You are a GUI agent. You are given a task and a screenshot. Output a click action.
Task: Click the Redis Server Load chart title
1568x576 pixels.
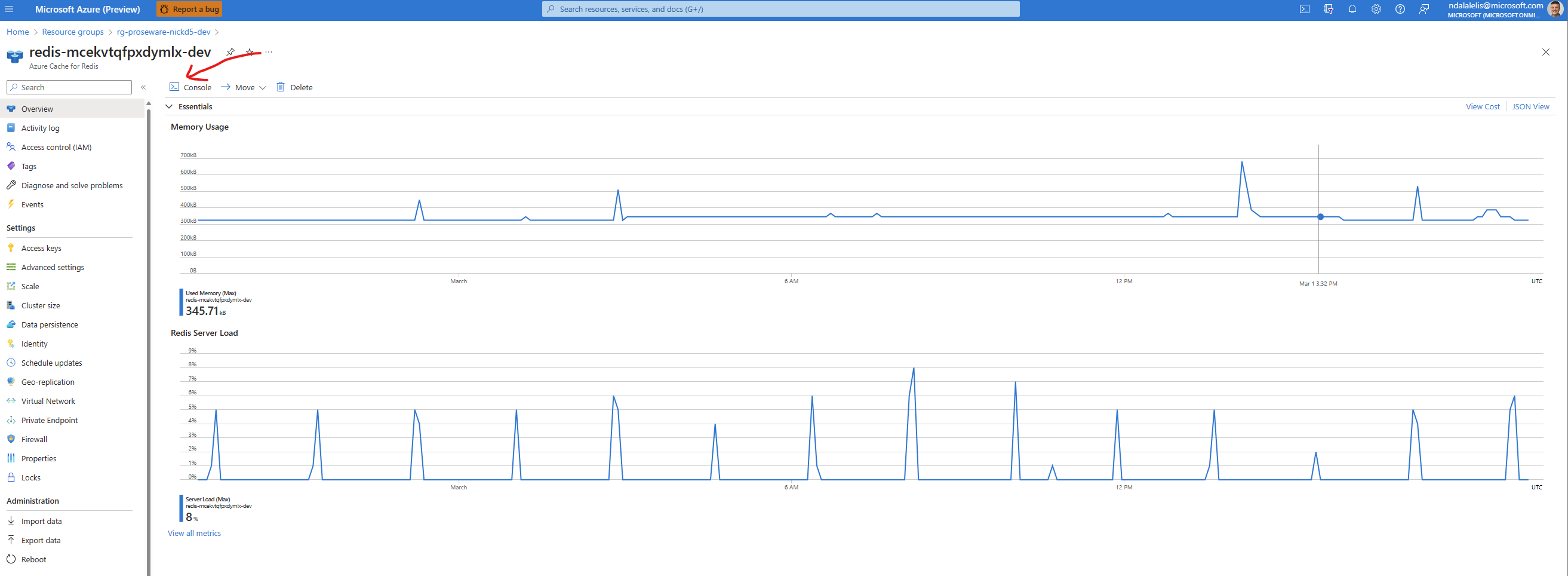pyautogui.click(x=204, y=333)
